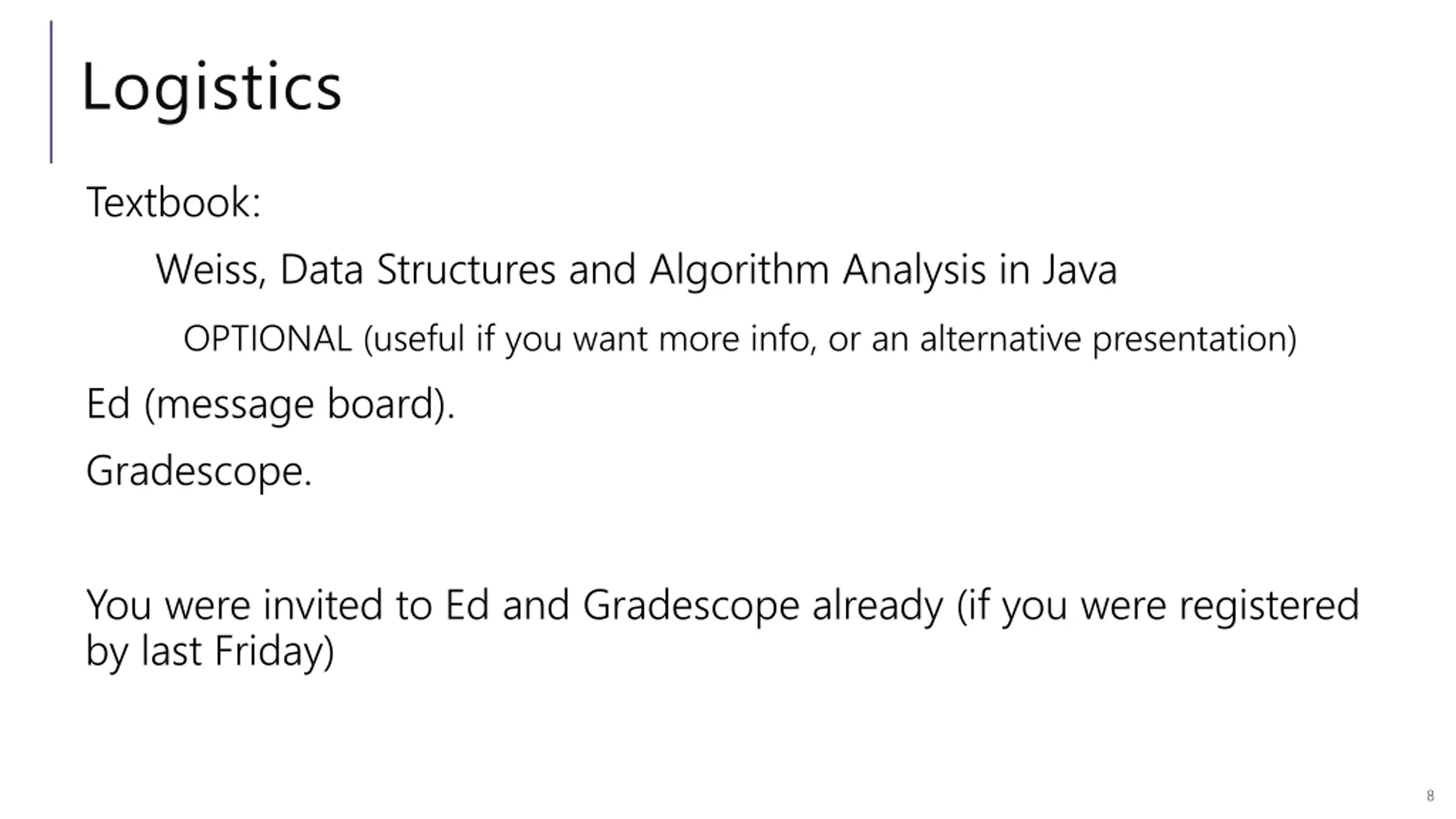Click the words message board
1456x819 pixels.
pyautogui.click(x=295, y=404)
